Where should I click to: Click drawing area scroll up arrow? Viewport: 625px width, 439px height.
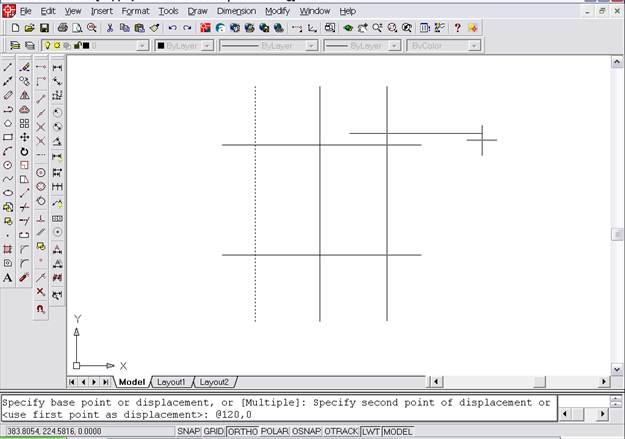(617, 62)
